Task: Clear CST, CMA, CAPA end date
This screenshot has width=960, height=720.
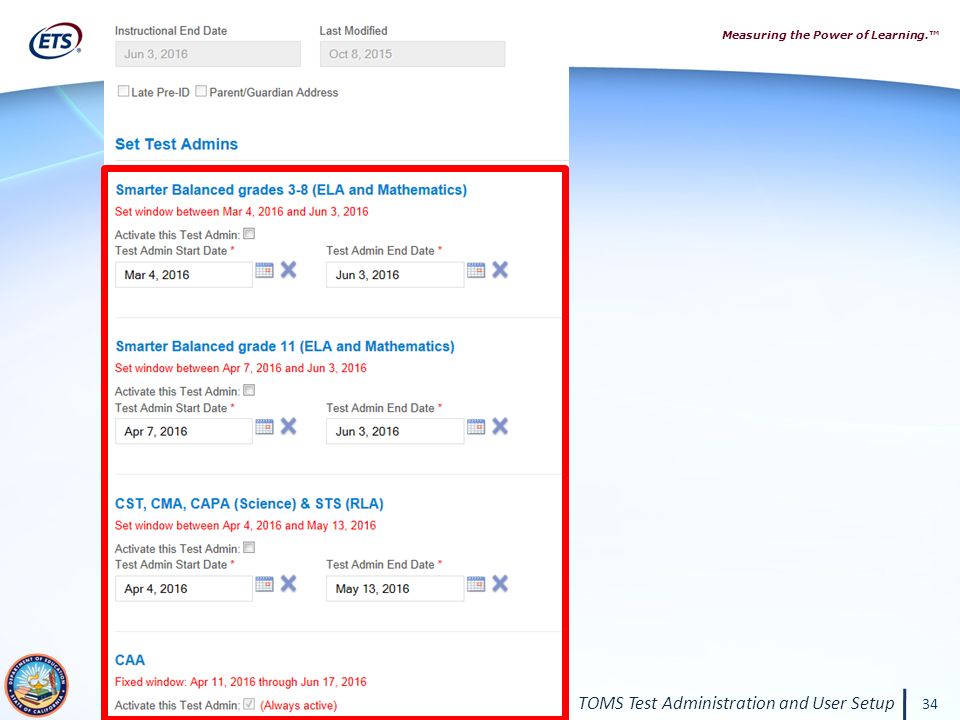Action: coord(500,584)
